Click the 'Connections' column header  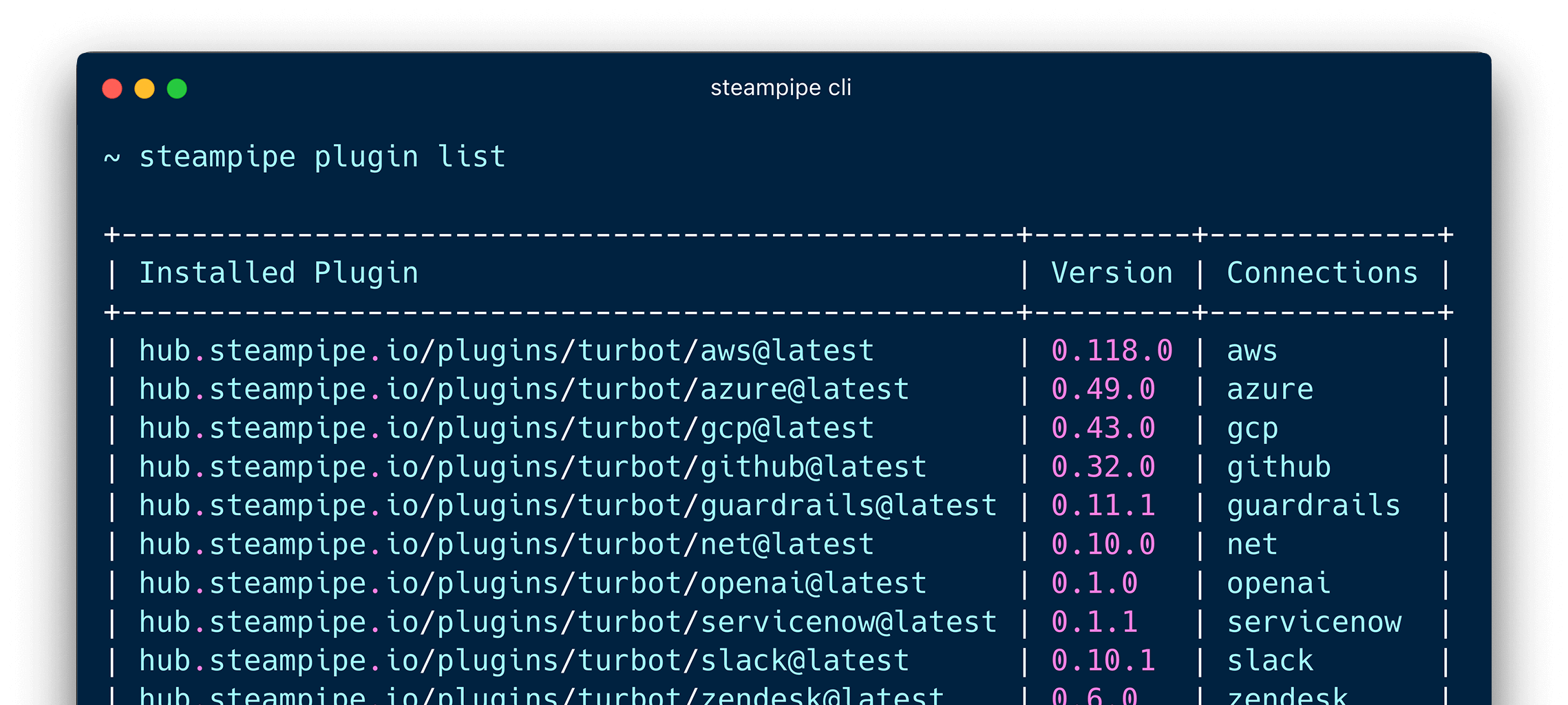click(x=1322, y=273)
